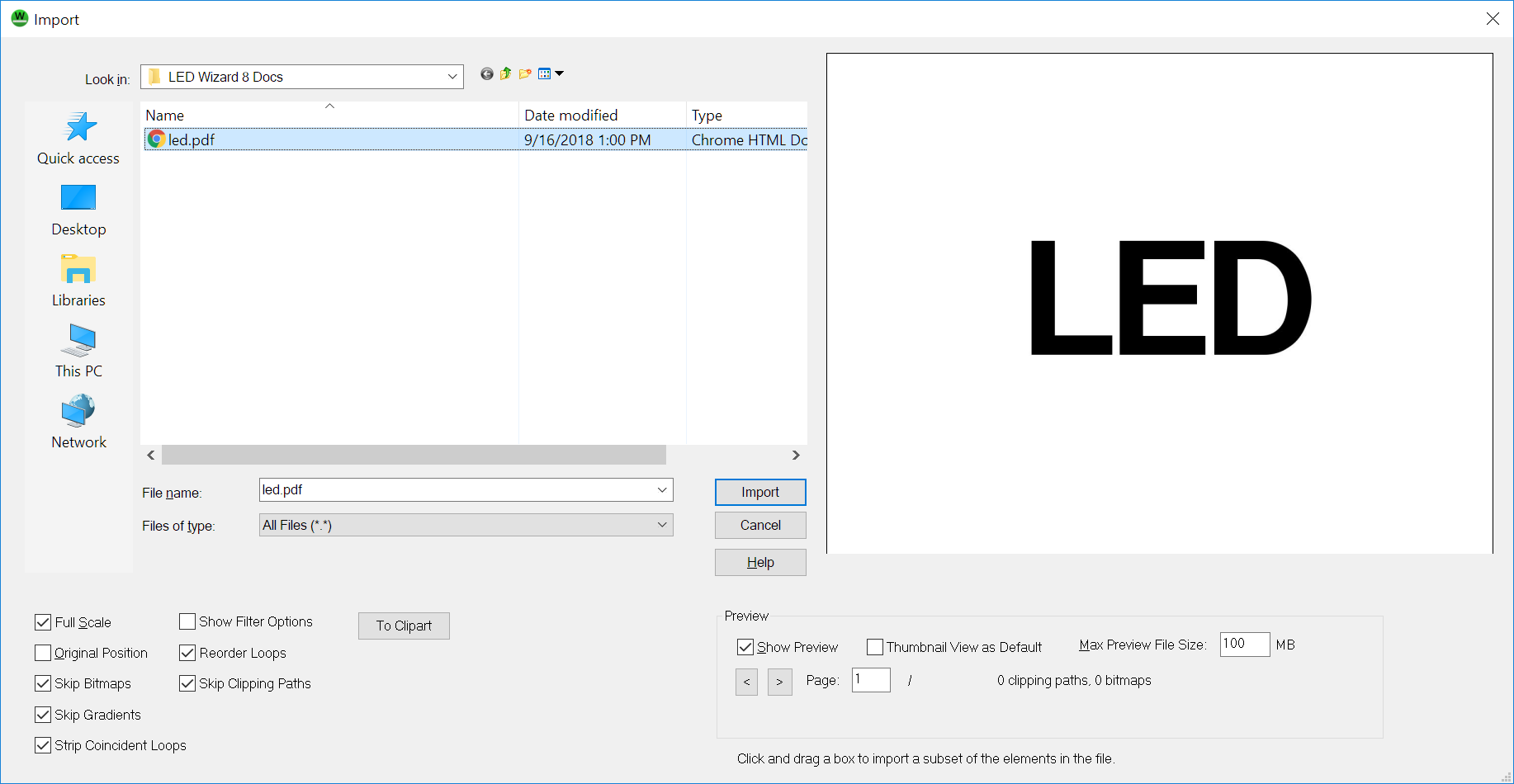Click the Max Preview File Size field
Screen dimensions: 1514x784
pos(1244,645)
